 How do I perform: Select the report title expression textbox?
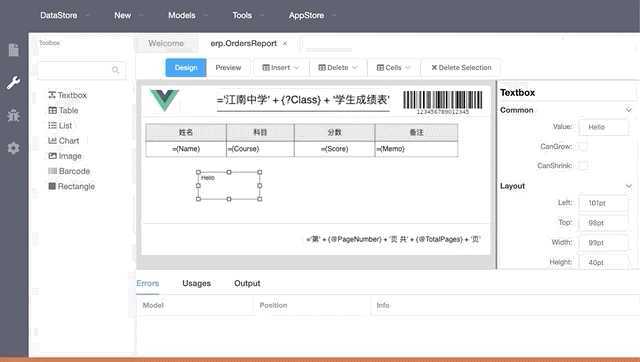pos(303,100)
